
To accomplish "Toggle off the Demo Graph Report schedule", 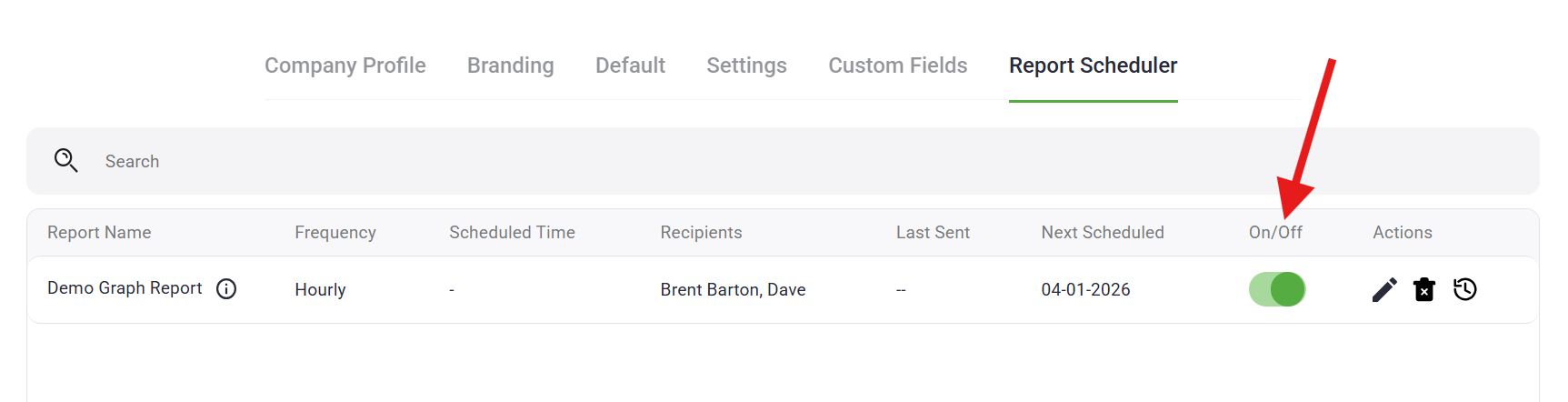I will pos(1277,289).
